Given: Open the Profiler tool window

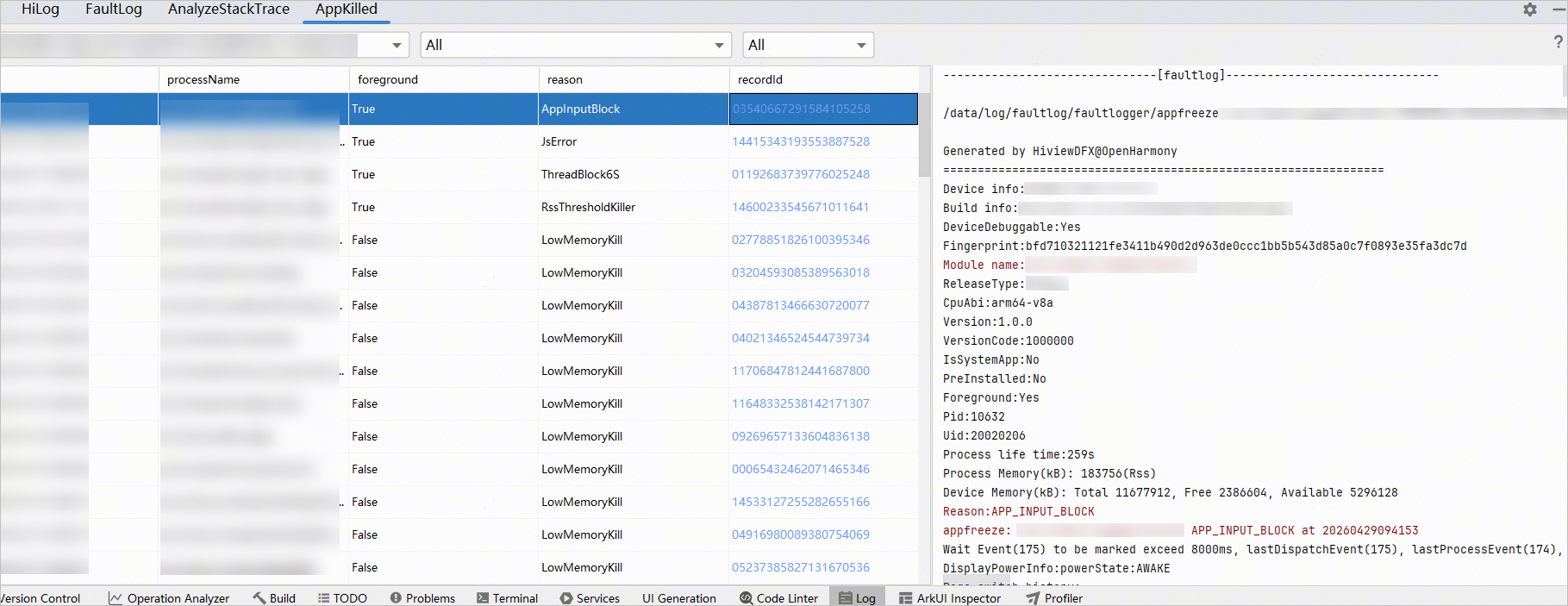Looking at the screenshot, I should (1054, 597).
